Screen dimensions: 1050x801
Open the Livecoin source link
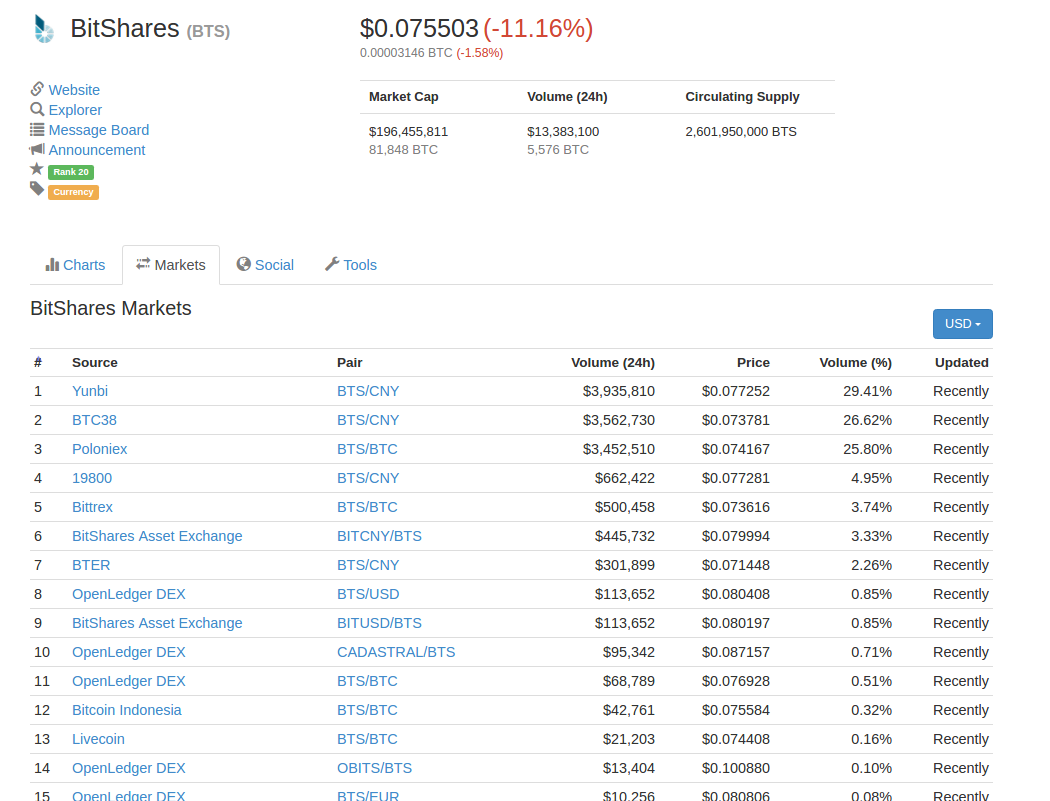[x=98, y=739]
